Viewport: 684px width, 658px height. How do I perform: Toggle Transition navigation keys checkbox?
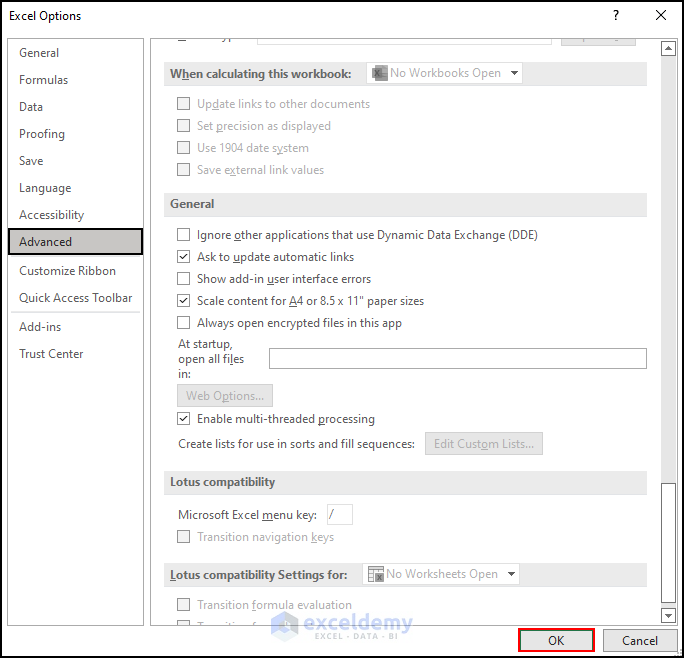click(x=184, y=537)
